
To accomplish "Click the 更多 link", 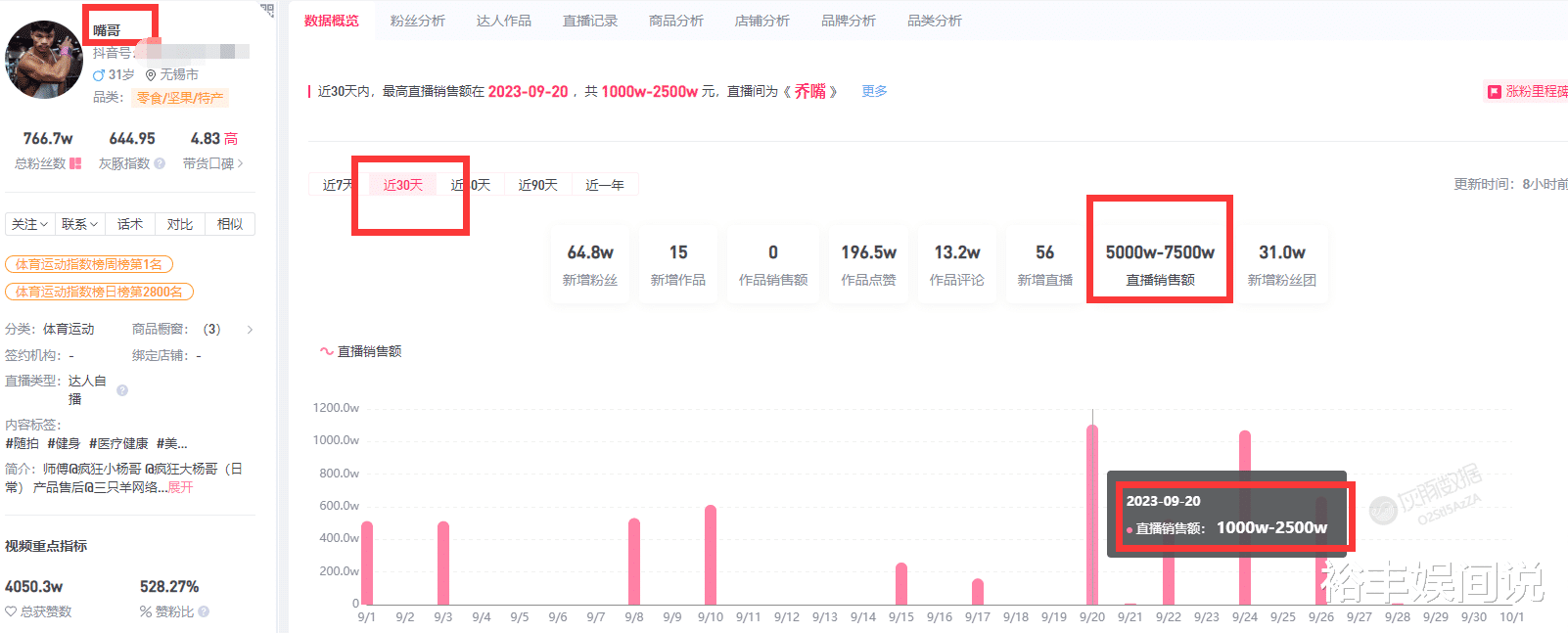I will coord(874,91).
